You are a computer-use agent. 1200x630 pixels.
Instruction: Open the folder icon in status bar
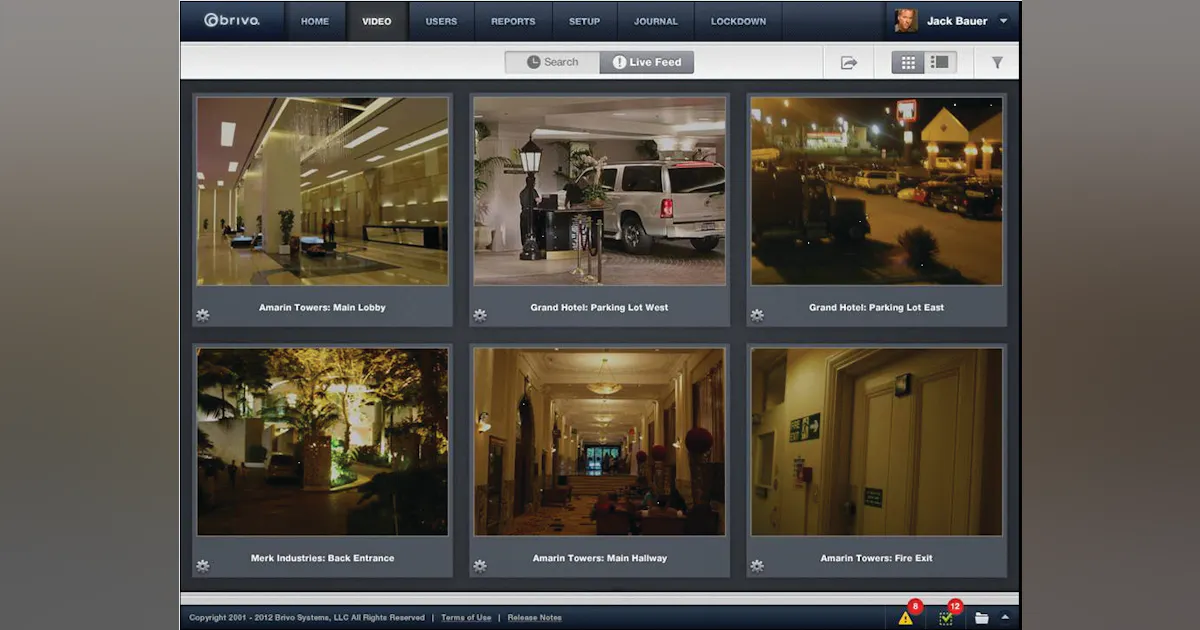[982, 618]
